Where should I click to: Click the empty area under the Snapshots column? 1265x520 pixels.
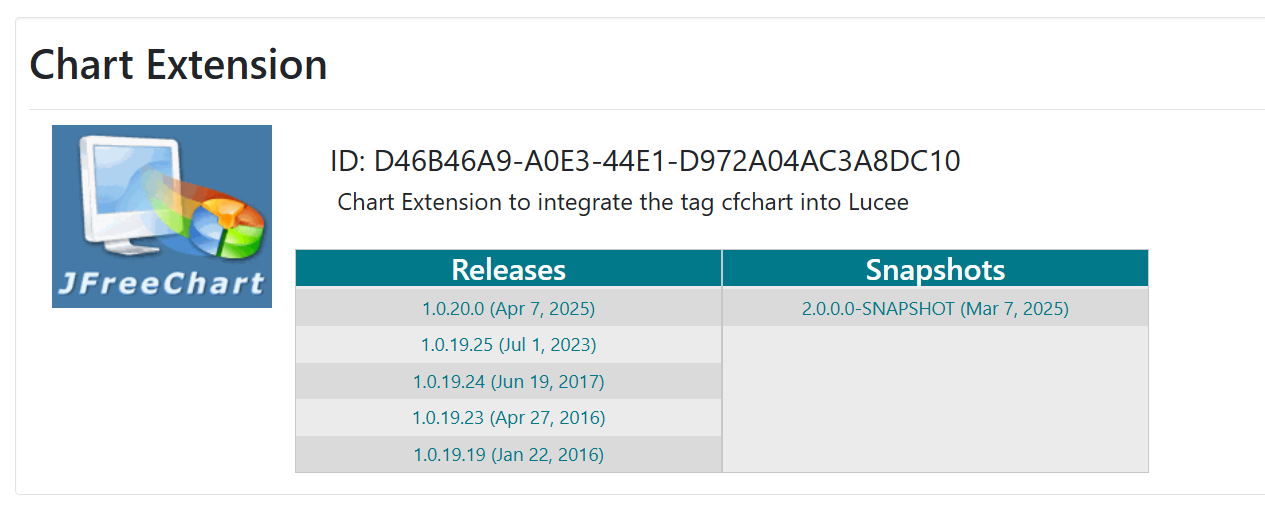coord(935,399)
